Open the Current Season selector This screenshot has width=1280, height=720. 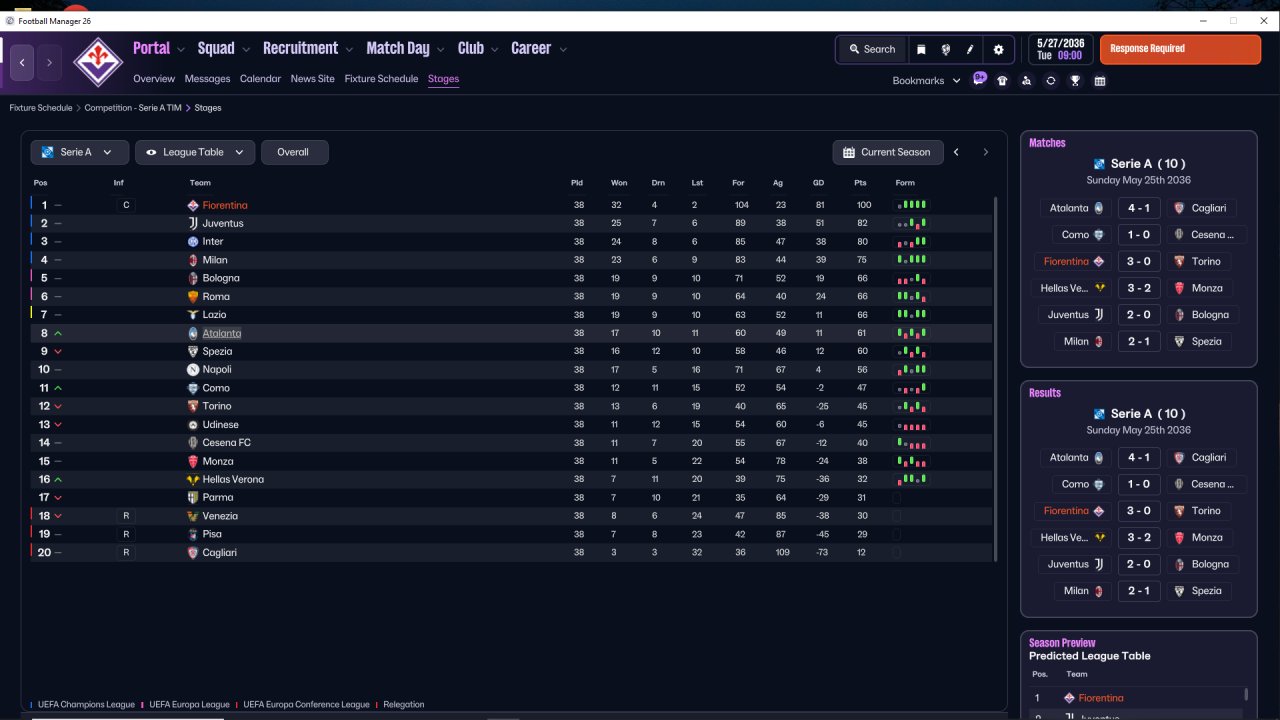888,152
